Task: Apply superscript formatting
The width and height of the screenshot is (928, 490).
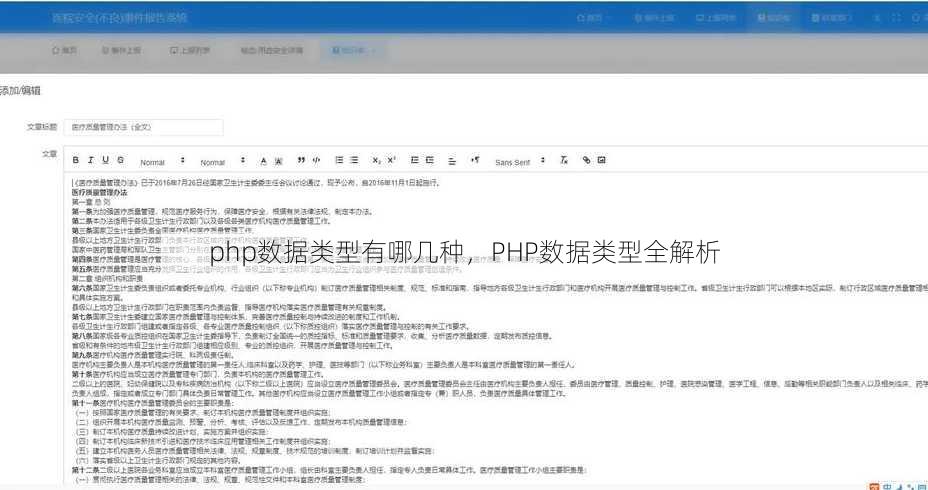Action: pyautogui.click(x=391, y=160)
